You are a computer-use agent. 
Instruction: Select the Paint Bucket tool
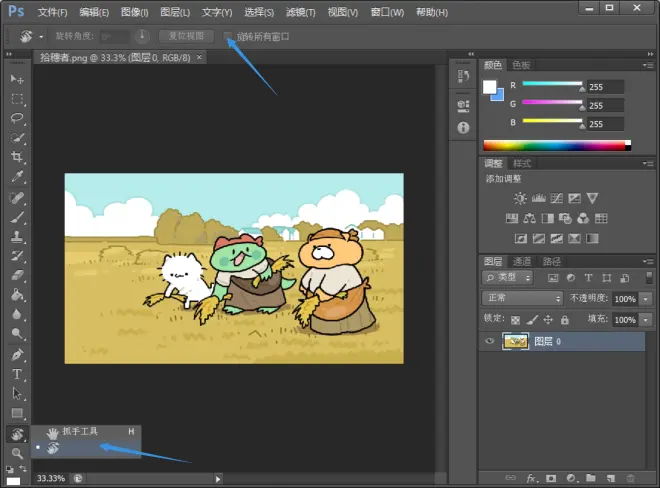pyautogui.click(x=17, y=295)
